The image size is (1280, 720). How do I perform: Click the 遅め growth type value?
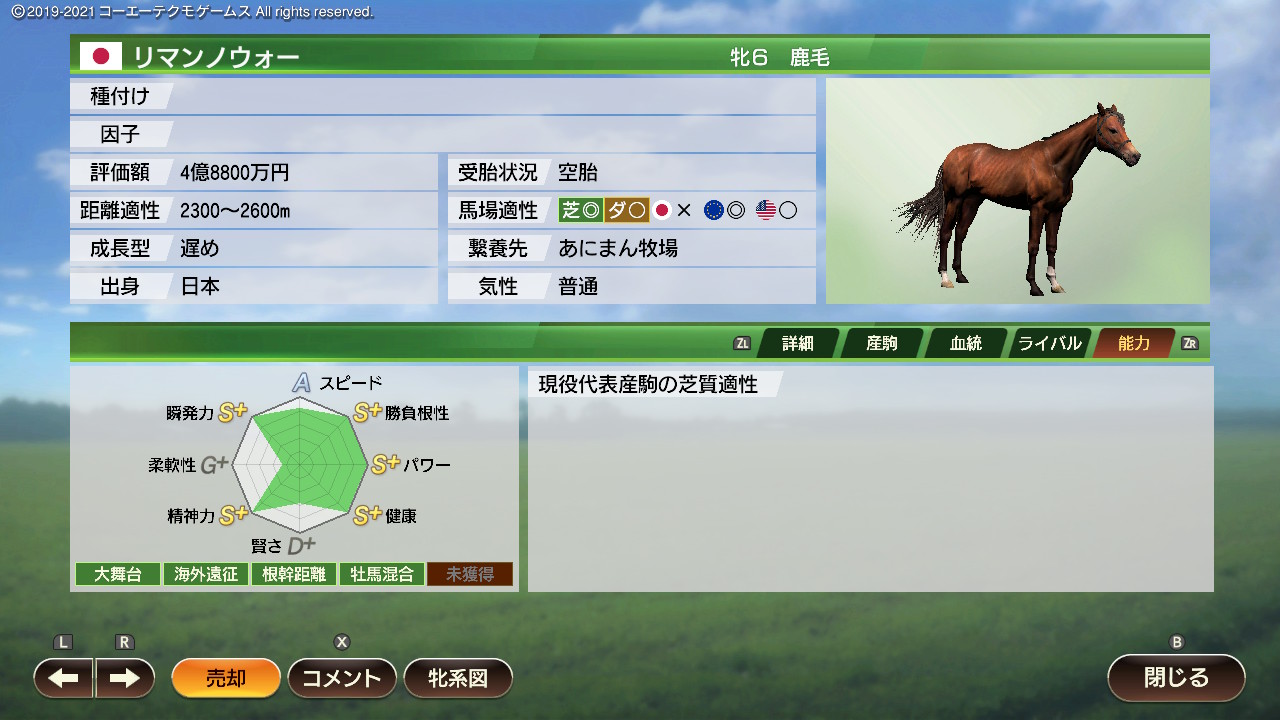click(x=200, y=248)
